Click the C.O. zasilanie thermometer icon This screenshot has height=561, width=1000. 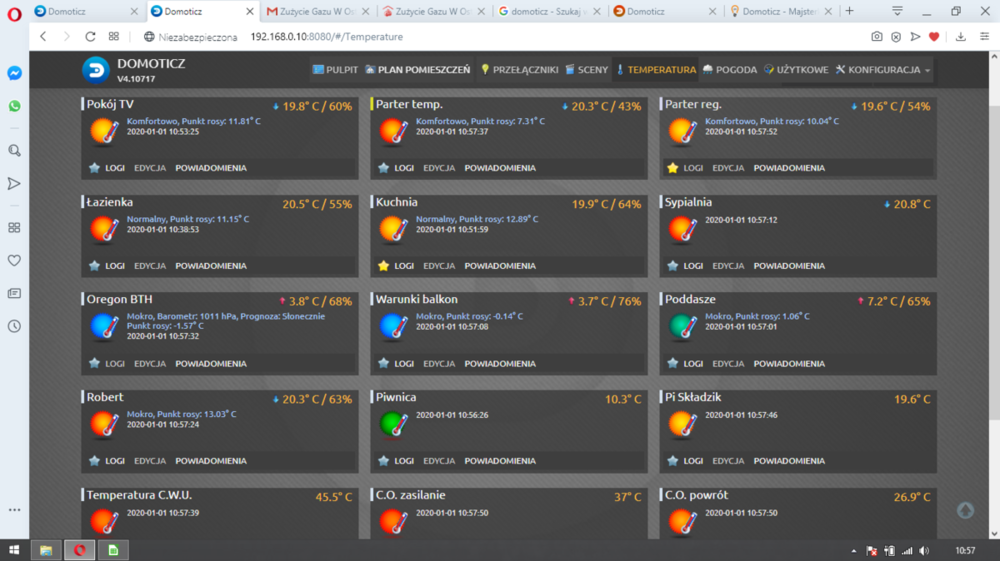tap(393, 521)
